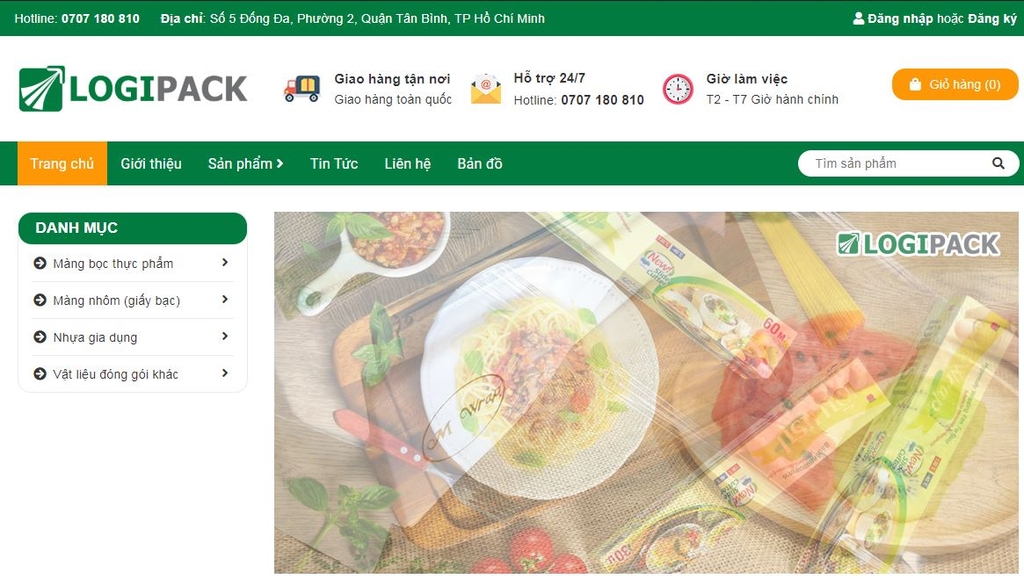
Task: Click the magnifier search icon
Action: (998, 163)
